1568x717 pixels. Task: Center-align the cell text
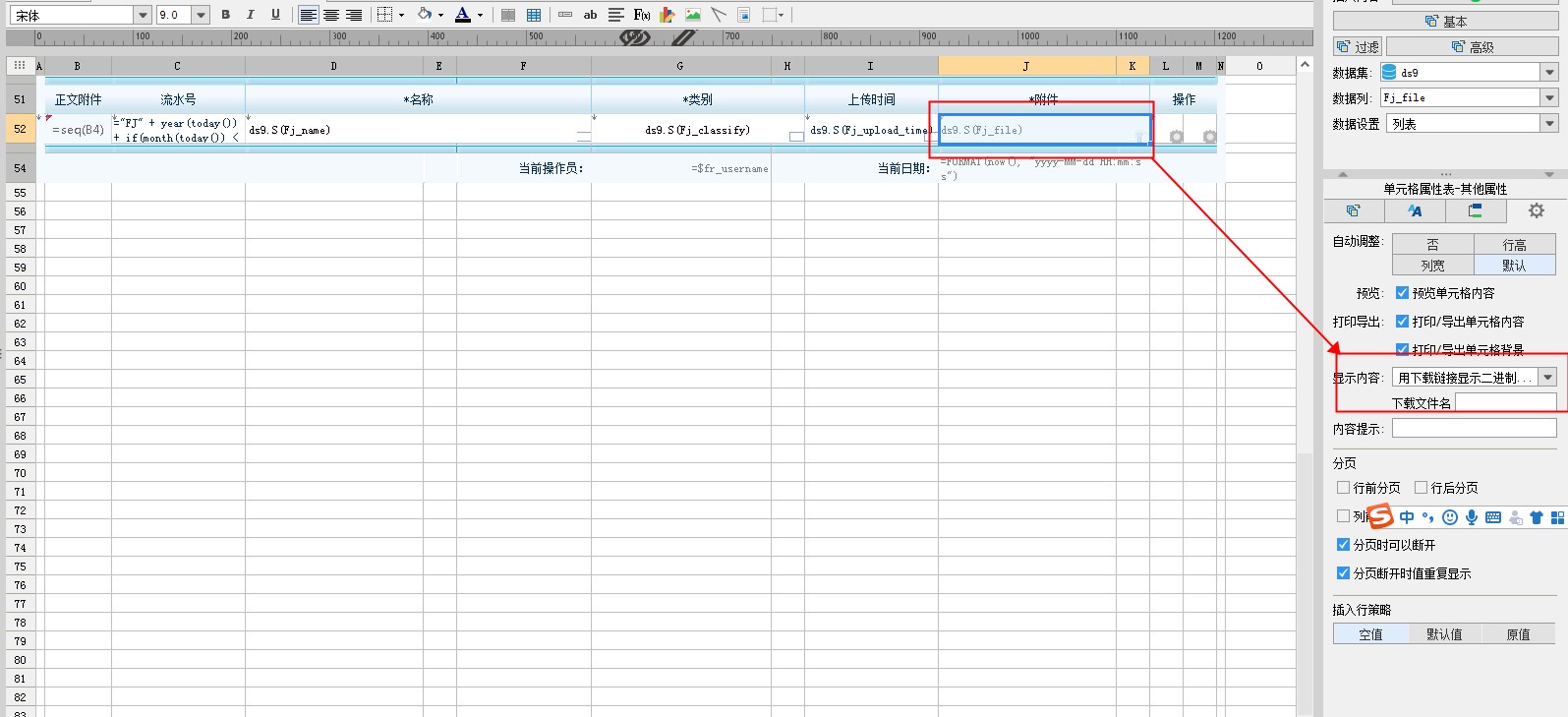pyautogui.click(x=331, y=15)
